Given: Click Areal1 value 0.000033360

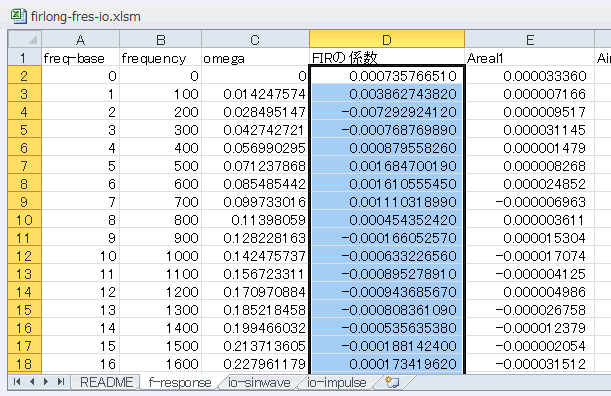Looking at the screenshot, I should 530,76.
